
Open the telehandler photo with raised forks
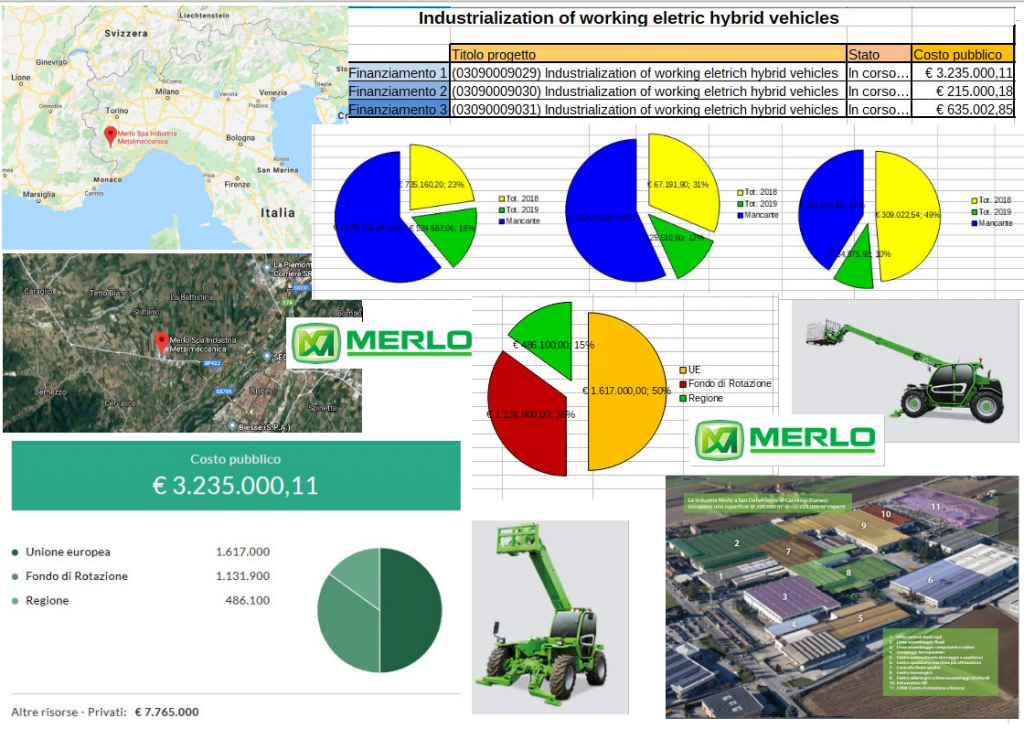(x=550, y=617)
